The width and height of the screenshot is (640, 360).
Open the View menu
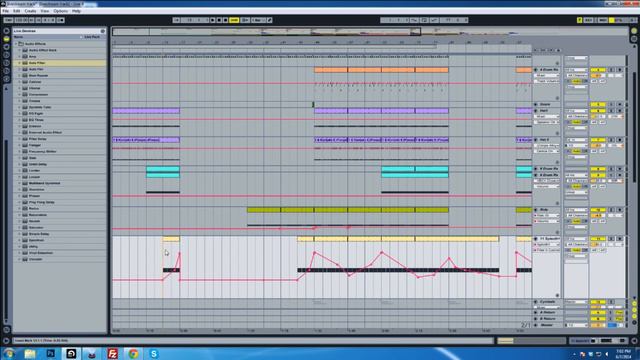coord(45,11)
